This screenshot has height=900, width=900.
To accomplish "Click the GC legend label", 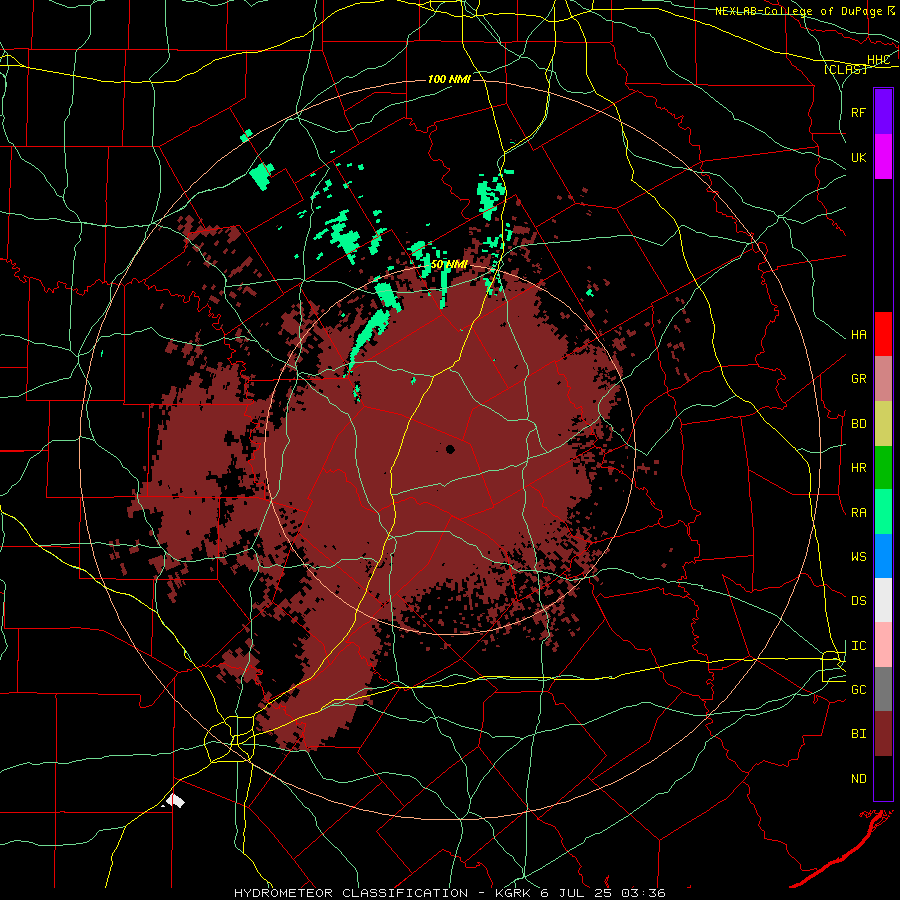I will [858, 690].
